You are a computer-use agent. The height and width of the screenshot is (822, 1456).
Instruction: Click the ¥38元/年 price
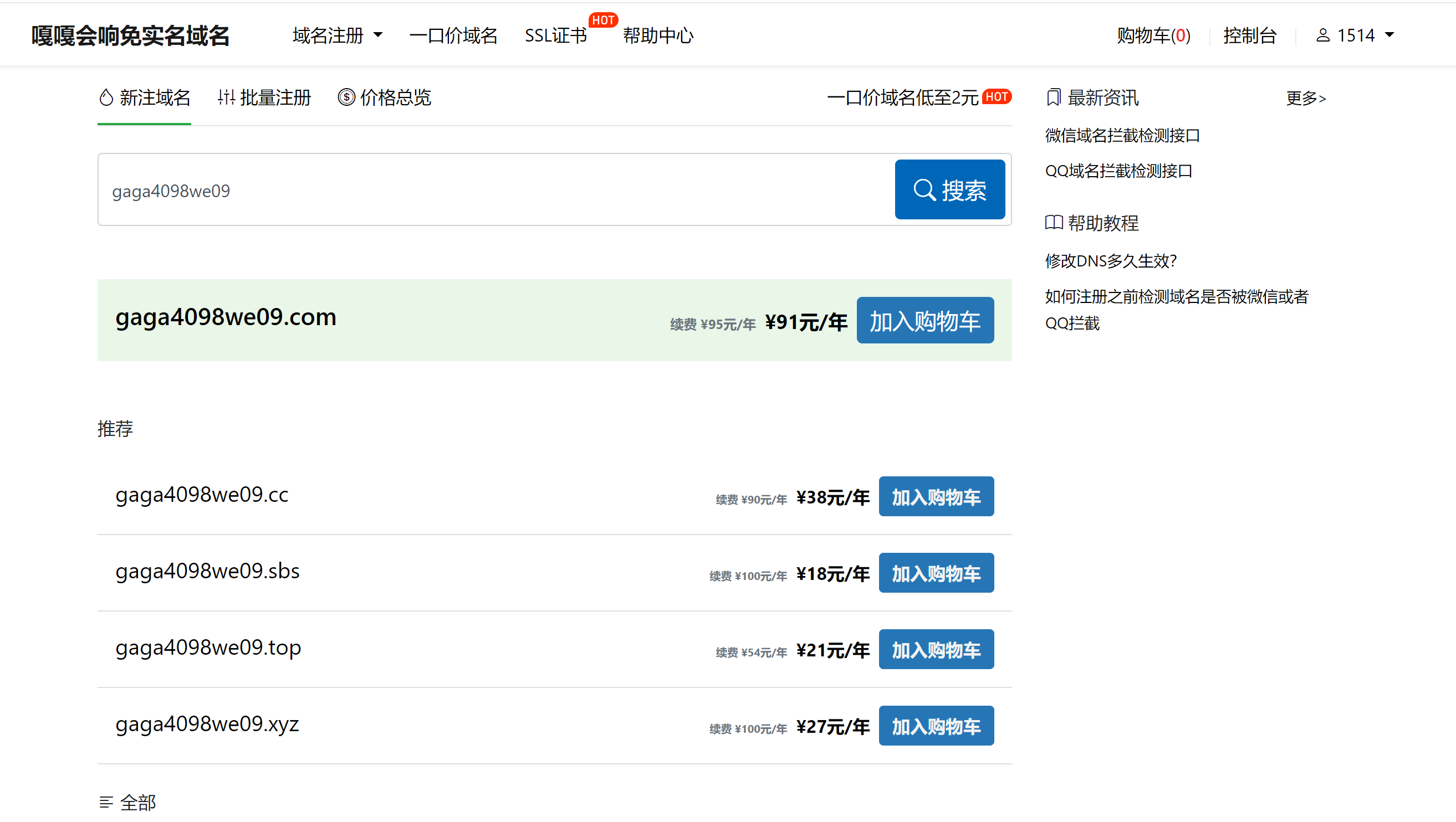click(833, 498)
